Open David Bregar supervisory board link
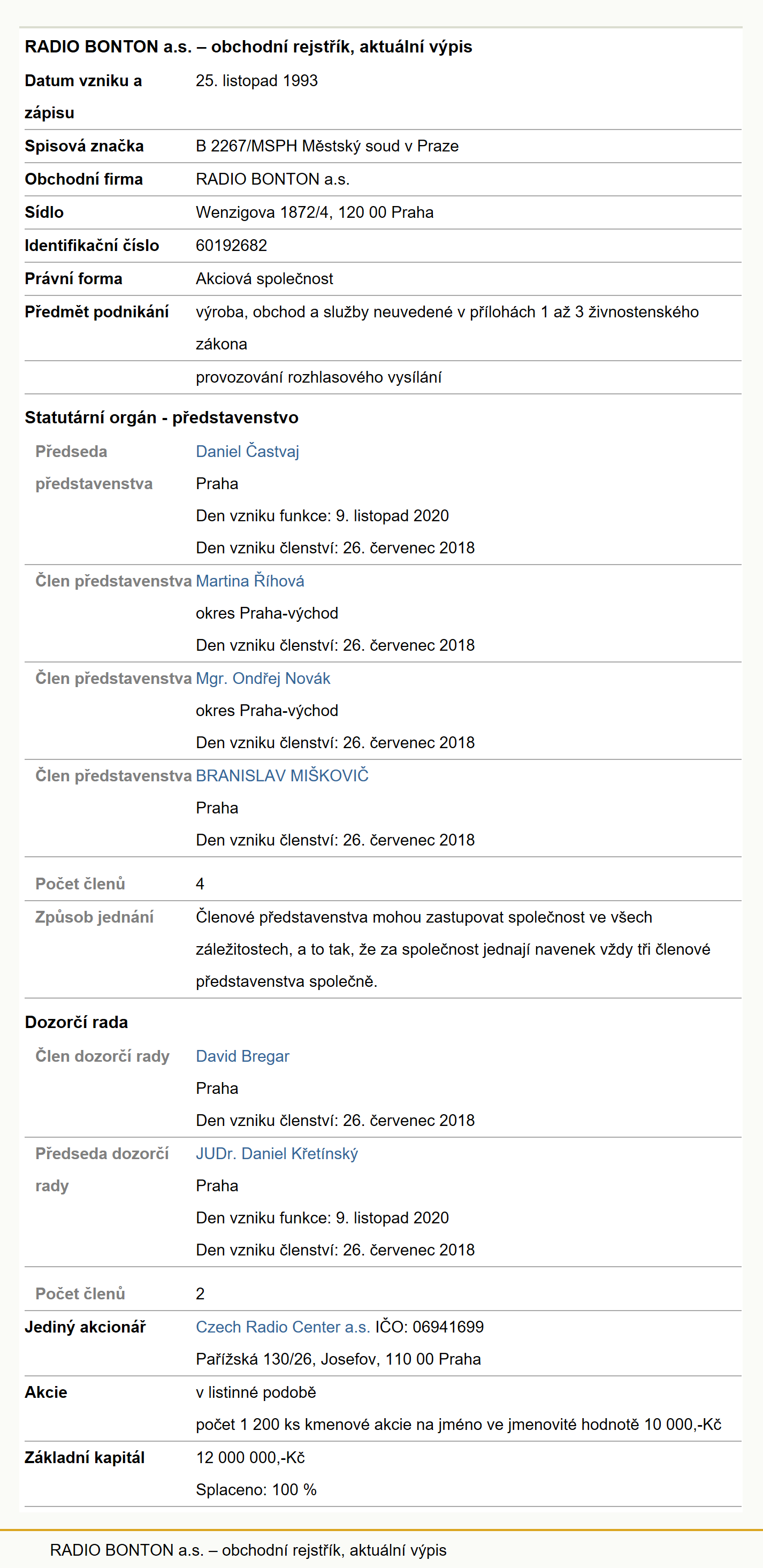This screenshot has width=763, height=1568. coord(242,1056)
